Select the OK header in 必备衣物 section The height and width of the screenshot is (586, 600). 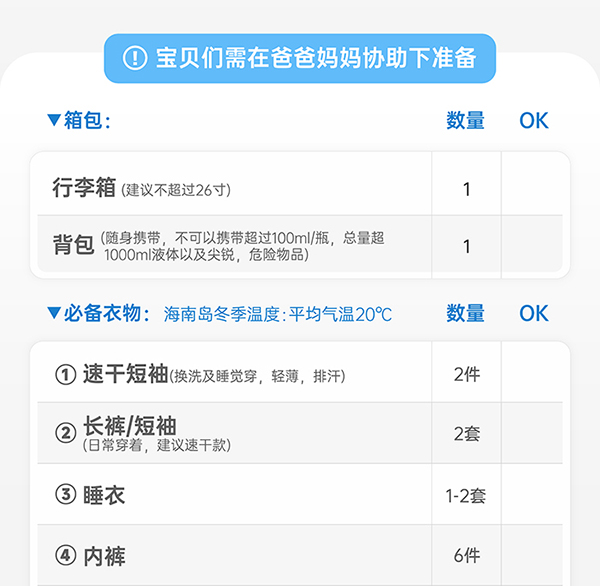click(x=534, y=313)
